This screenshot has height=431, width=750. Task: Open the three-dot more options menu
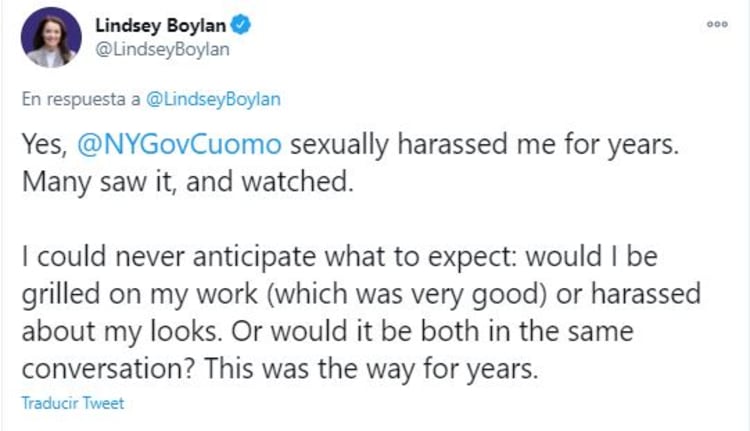[717, 24]
